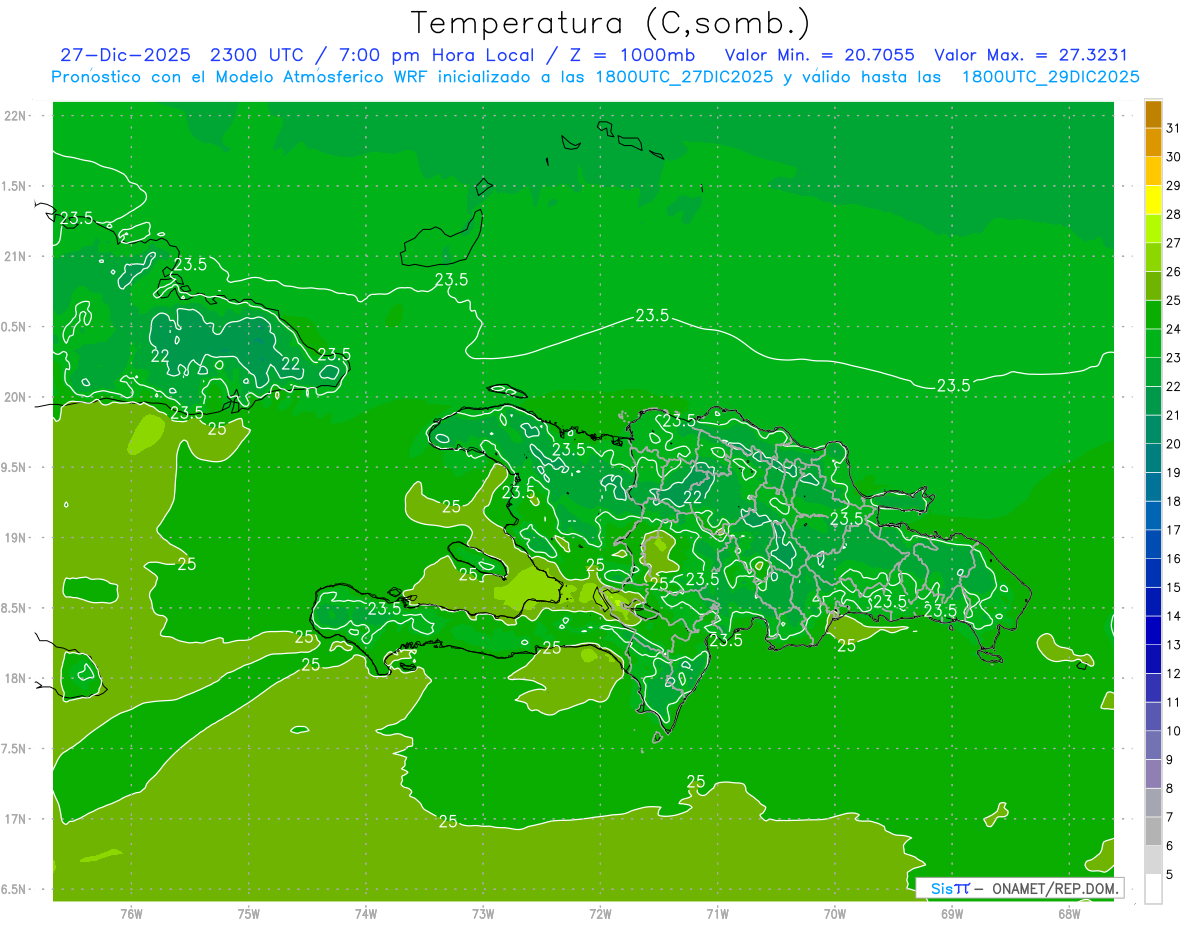Click the "22N" latitude axis label
The width and height of the screenshot is (1200, 927).
[15, 115]
